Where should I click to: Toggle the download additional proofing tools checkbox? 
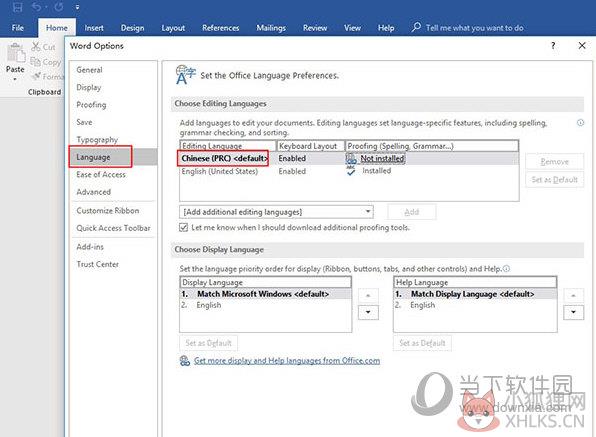(184, 227)
